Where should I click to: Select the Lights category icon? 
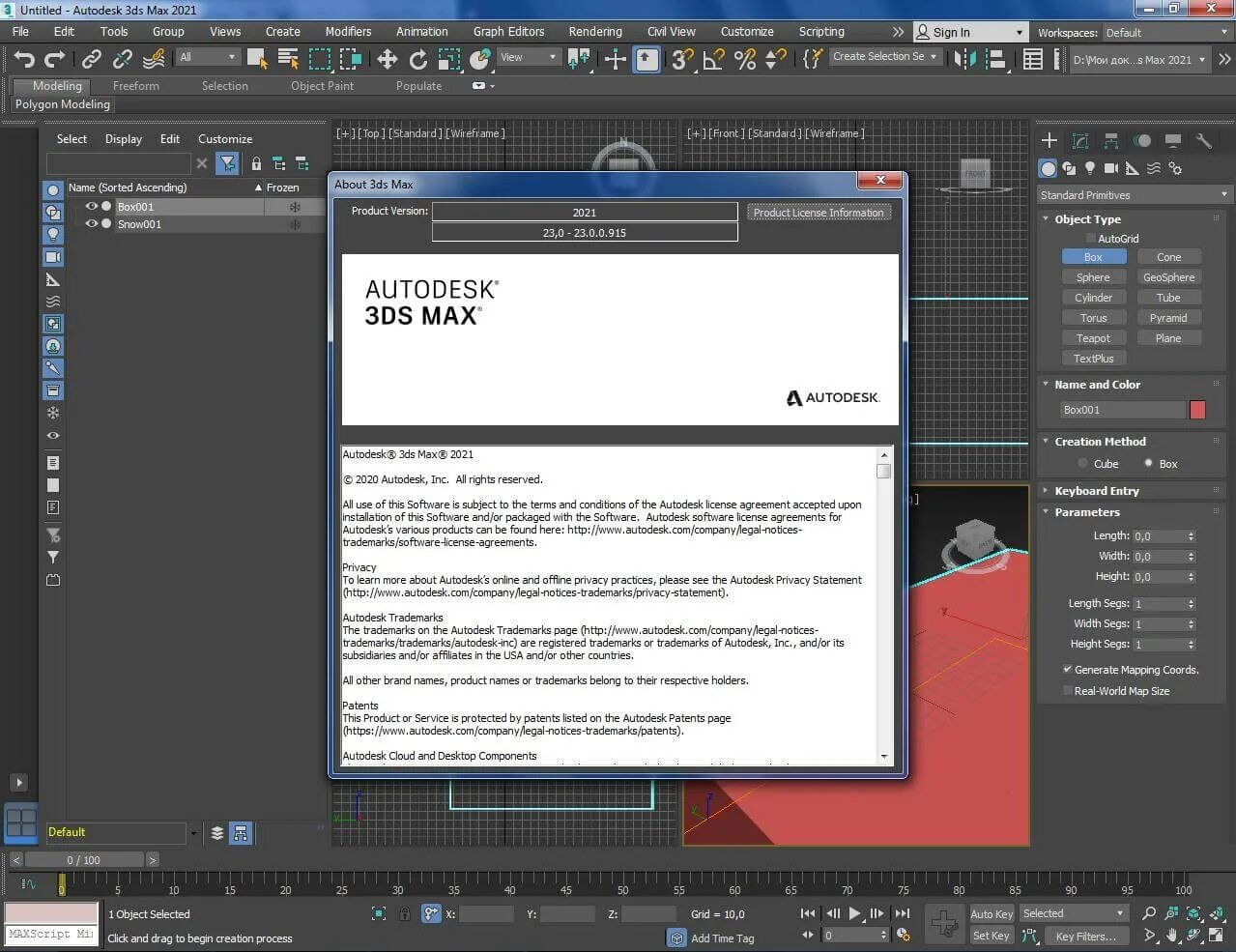[x=1090, y=168]
